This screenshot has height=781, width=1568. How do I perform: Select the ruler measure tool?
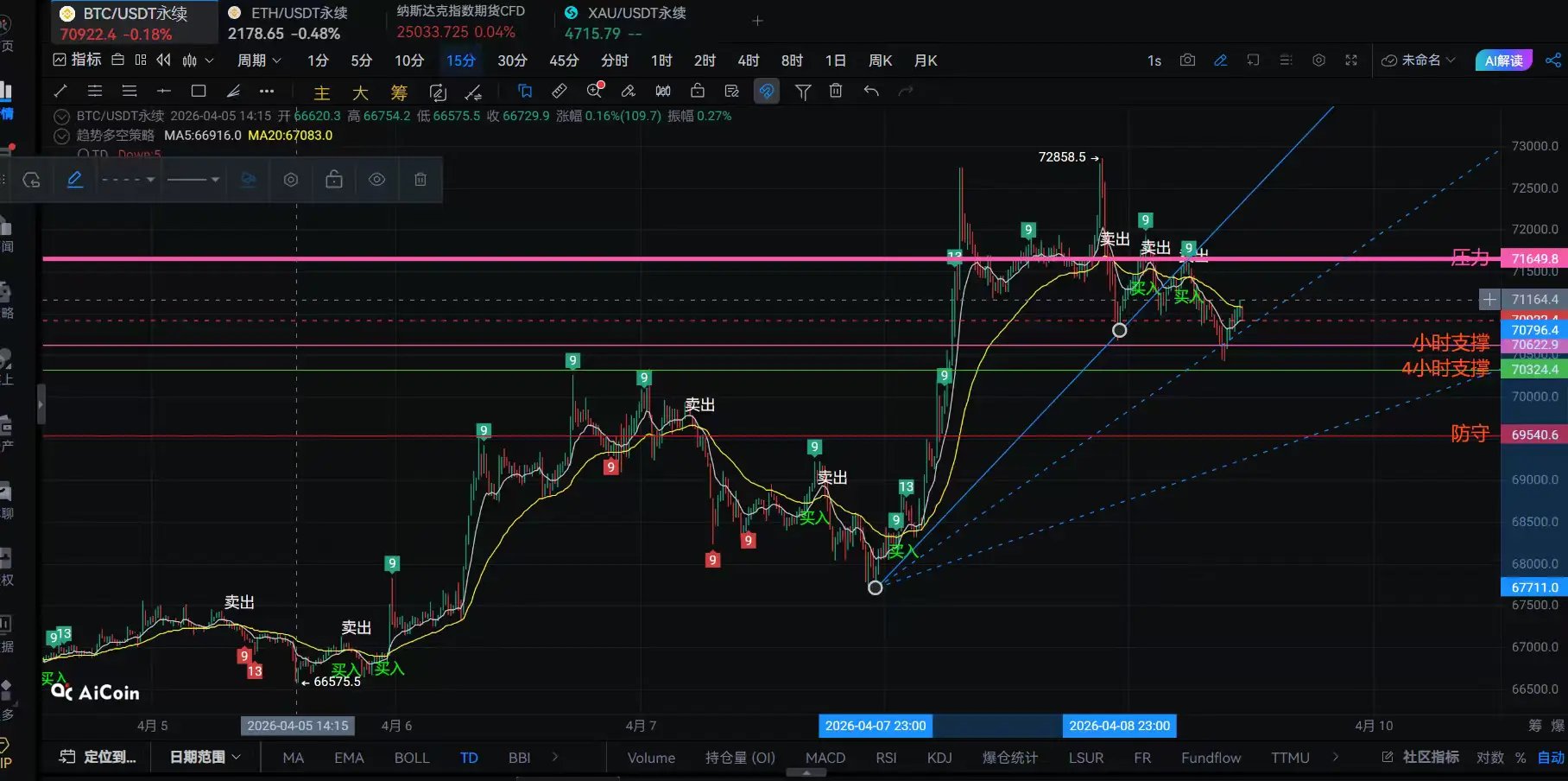(x=560, y=91)
